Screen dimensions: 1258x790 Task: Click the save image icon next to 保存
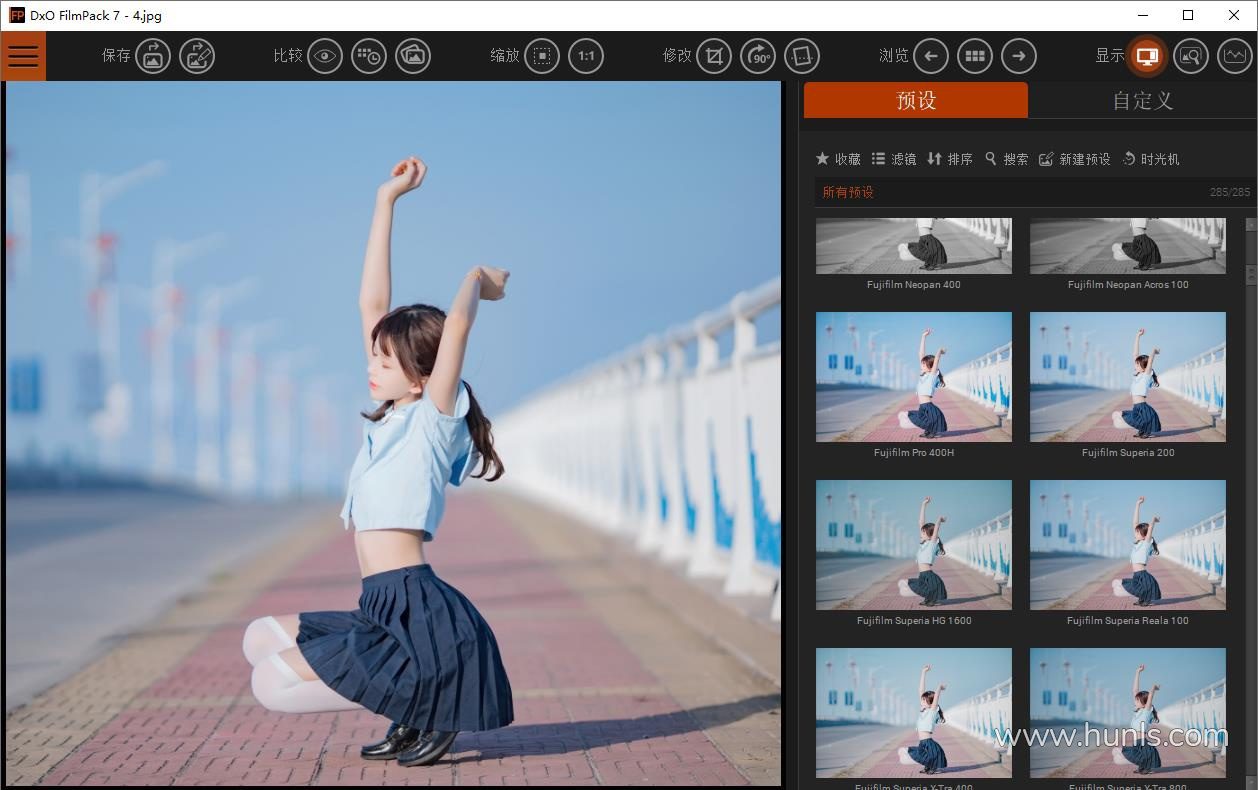coord(153,56)
